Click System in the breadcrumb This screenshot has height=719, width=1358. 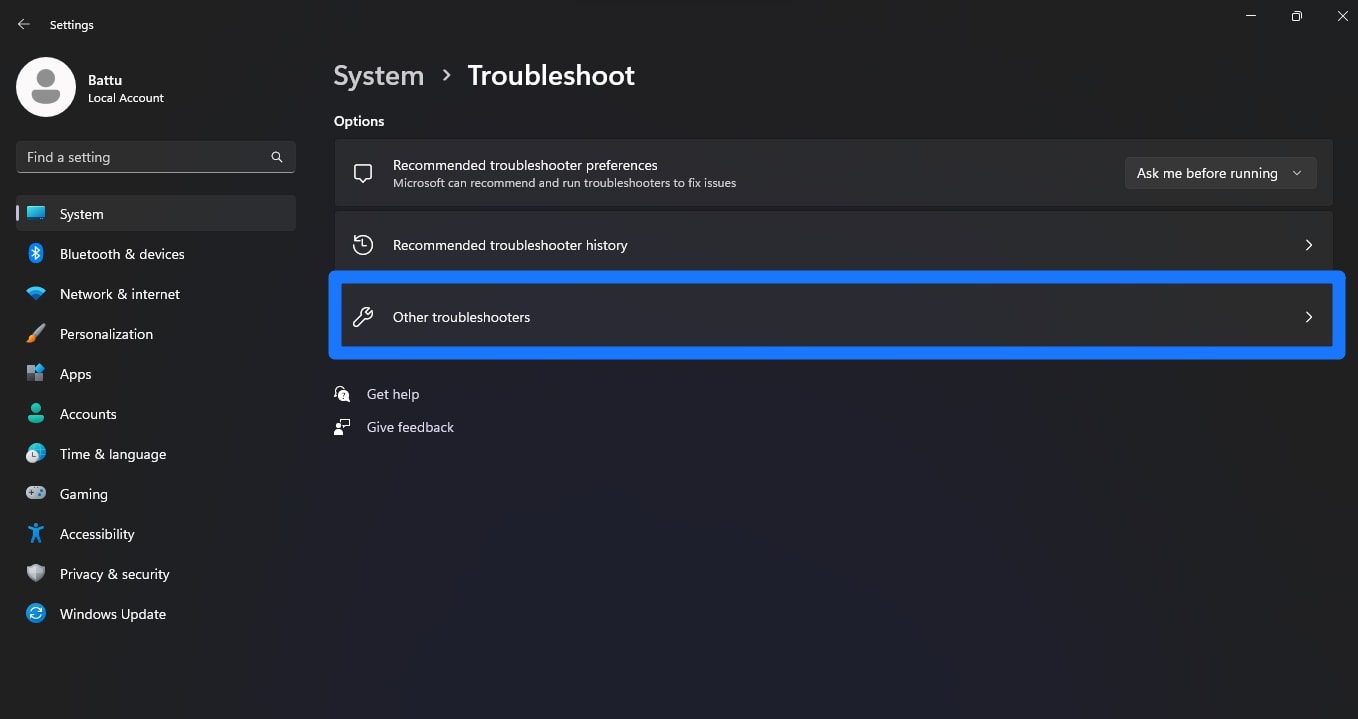(x=378, y=75)
